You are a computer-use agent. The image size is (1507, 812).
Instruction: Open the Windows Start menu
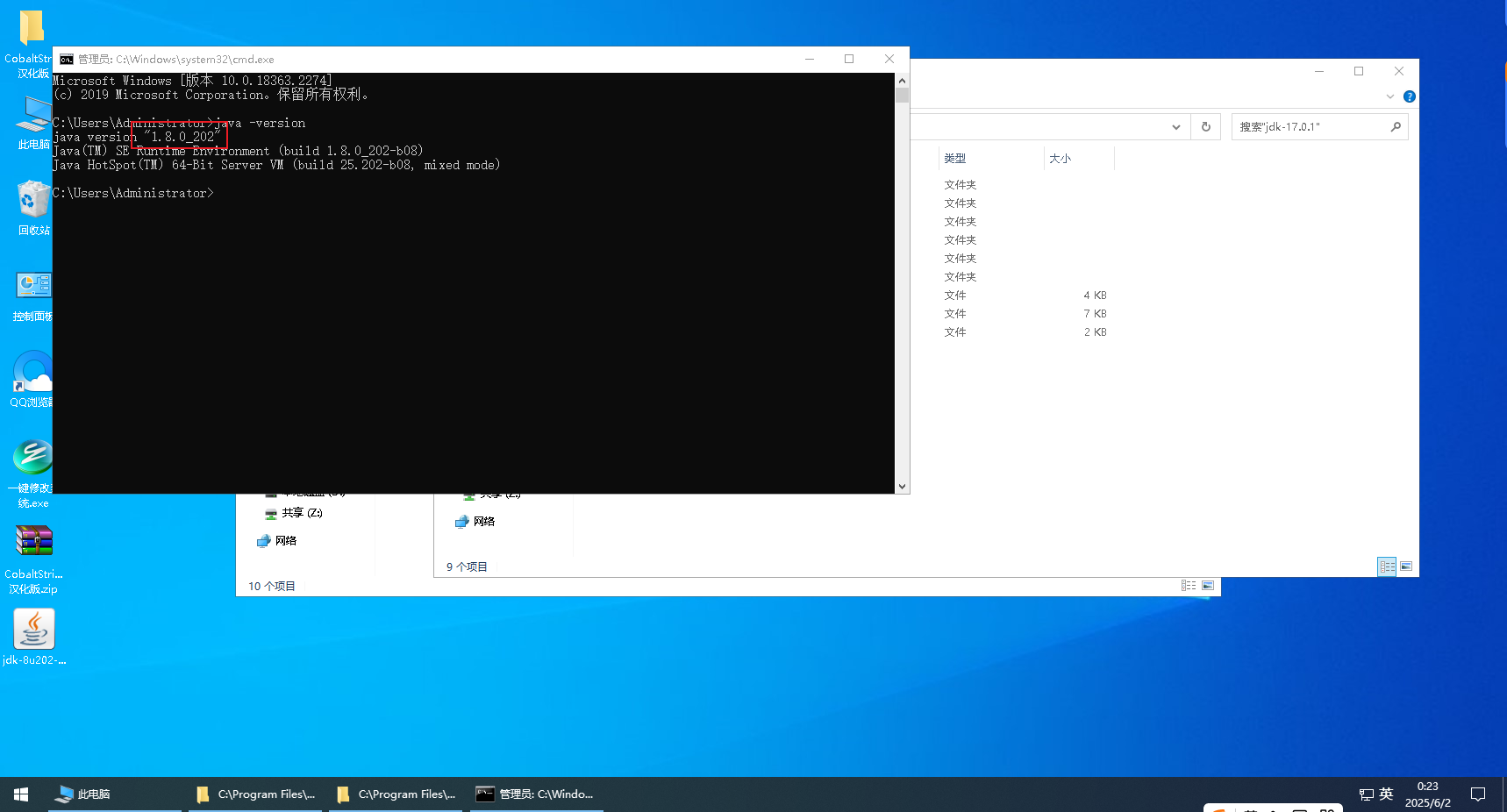21,794
